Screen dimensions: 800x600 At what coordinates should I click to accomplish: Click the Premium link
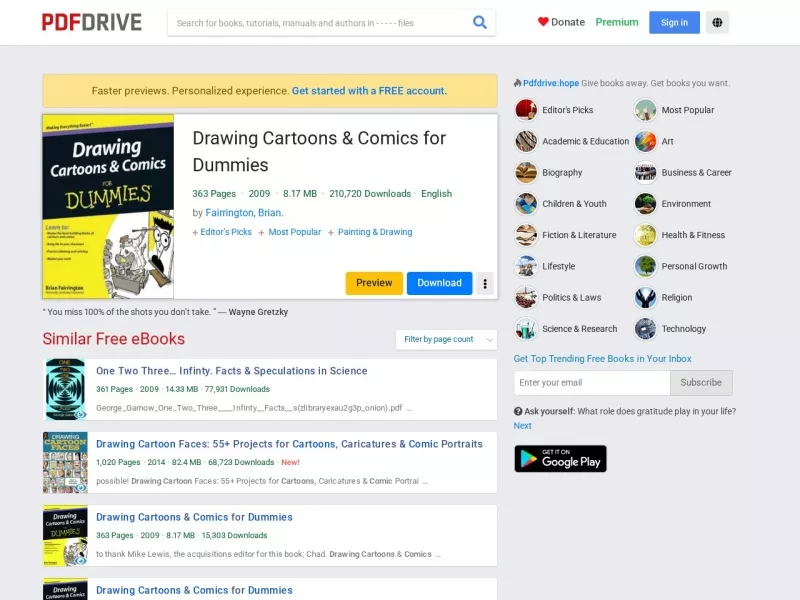click(617, 22)
